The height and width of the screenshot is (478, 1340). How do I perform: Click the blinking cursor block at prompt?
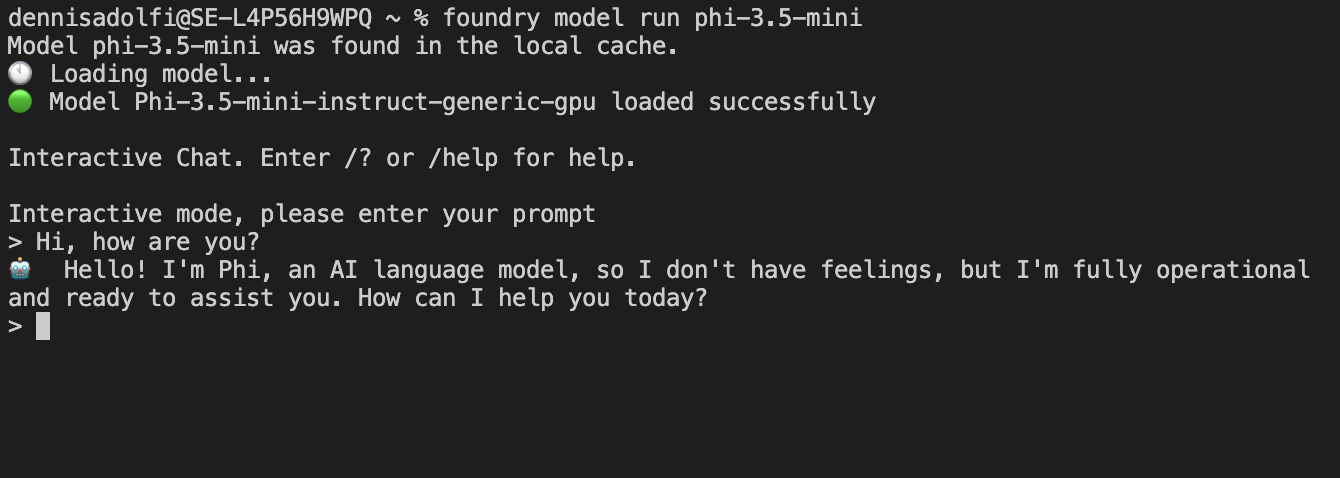pyautogui.click(x=43, y=326)
